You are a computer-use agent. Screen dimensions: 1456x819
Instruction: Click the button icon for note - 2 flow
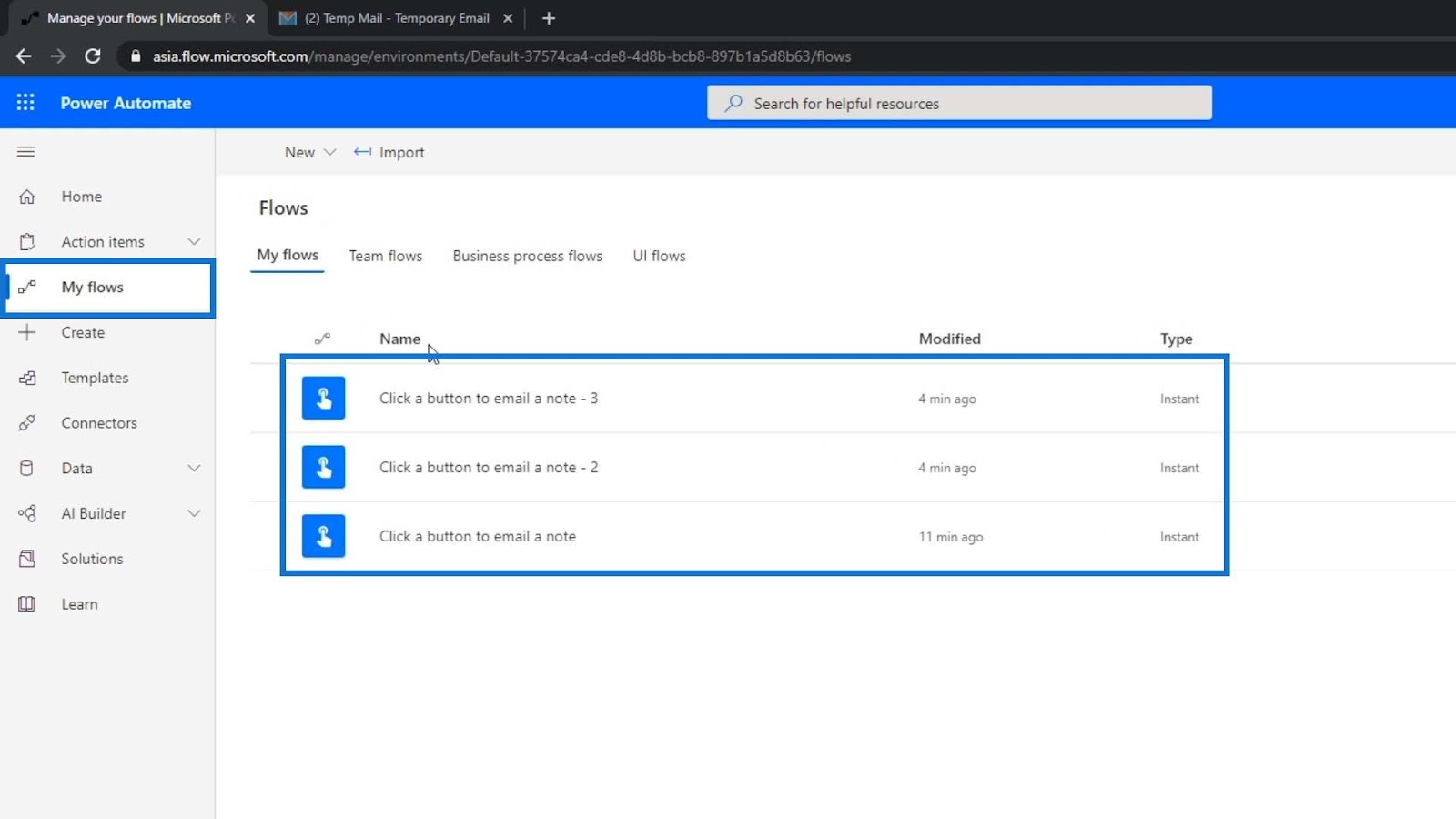pos(323,467)
